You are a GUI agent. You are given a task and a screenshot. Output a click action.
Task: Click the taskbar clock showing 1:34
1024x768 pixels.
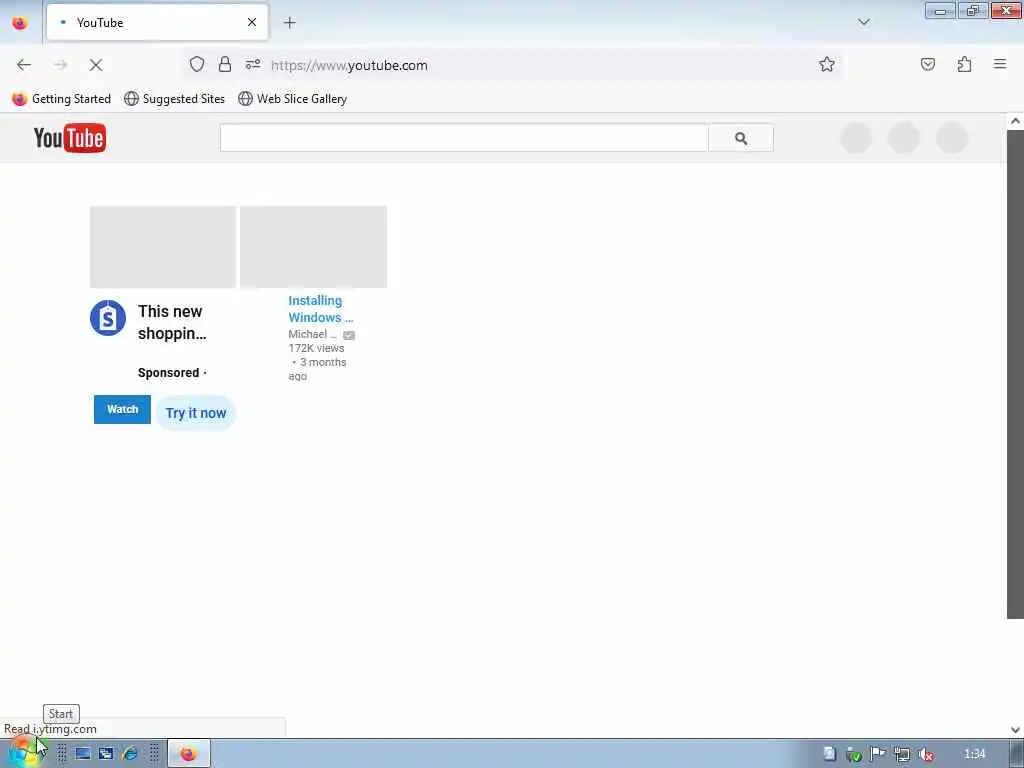[x=974, y=754]
